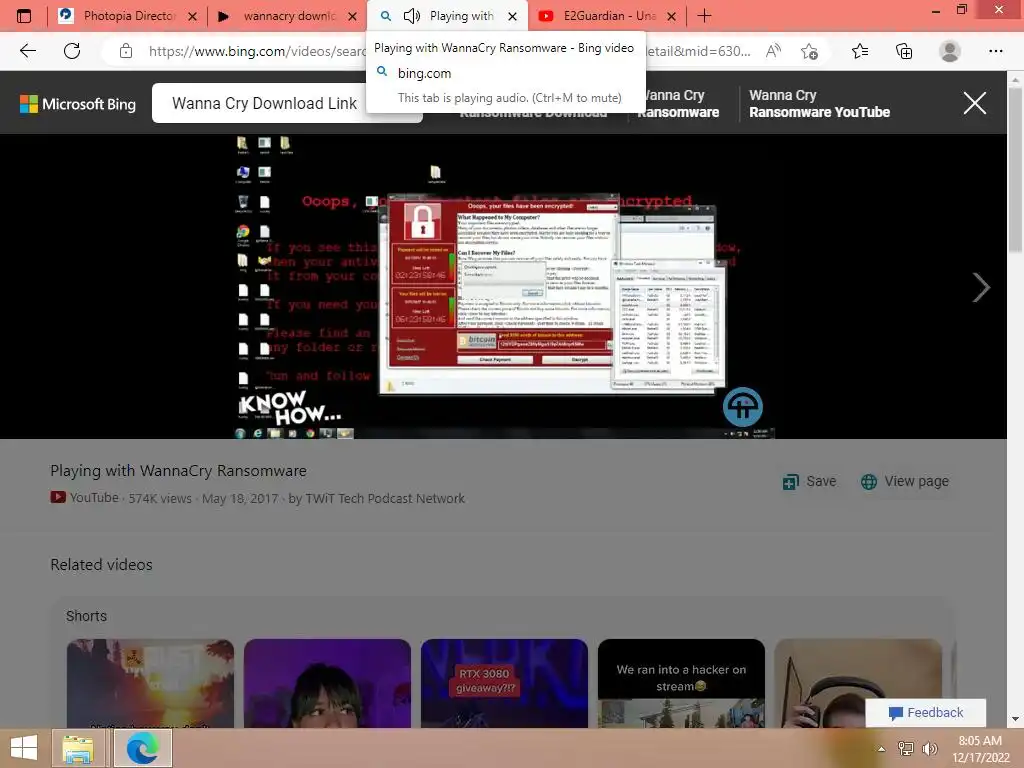Open the Favorites list
This screenshot has width=1024, height=768.
click(x=859, y=51)
